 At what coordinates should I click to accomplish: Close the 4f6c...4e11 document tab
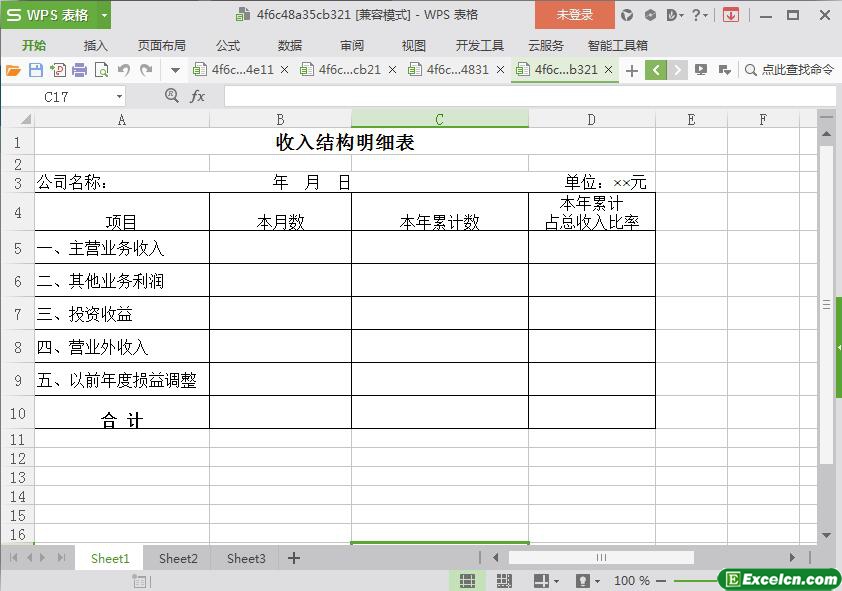point(285,70)
